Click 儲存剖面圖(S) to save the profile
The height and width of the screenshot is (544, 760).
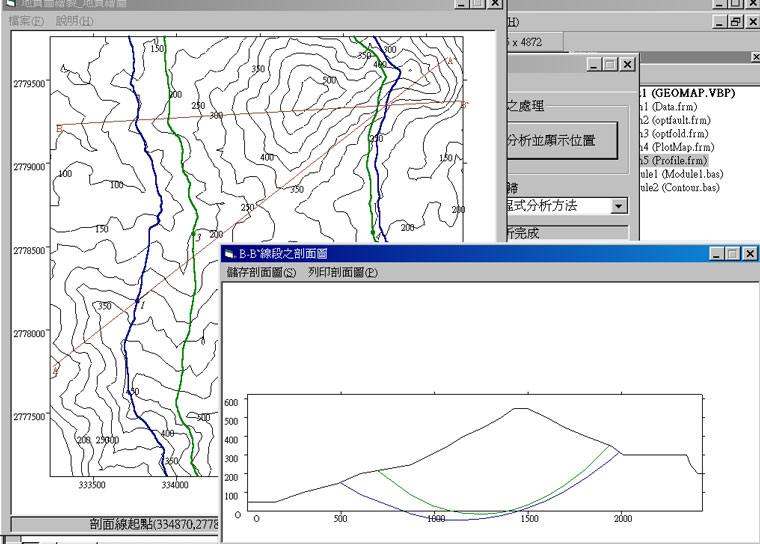click(x=262, y=272)
